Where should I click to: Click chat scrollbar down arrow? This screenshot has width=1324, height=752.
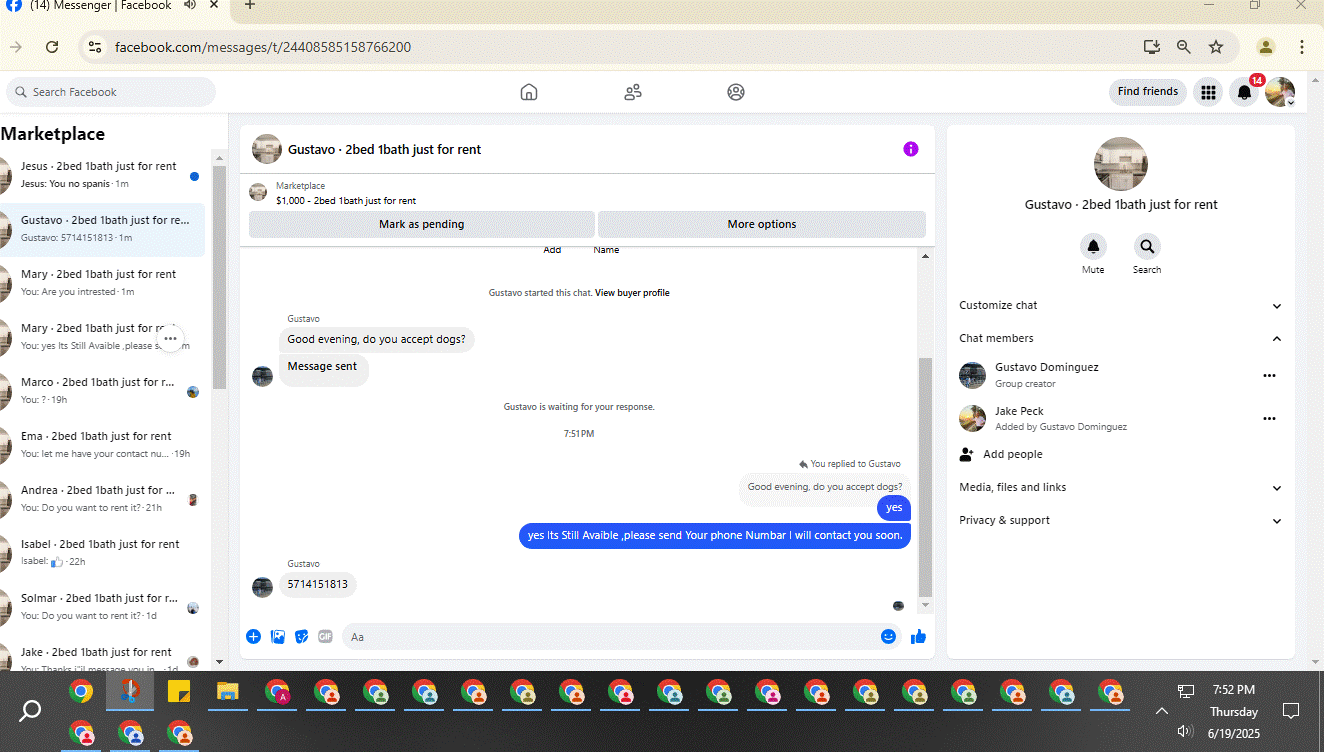click(925, 605)
